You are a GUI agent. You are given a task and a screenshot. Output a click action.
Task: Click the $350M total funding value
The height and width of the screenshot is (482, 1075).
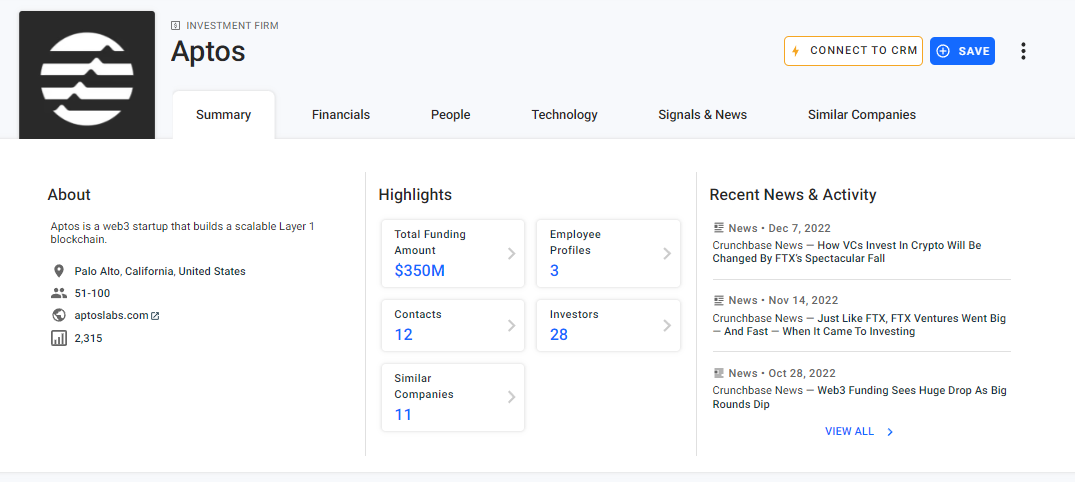click(x=420, y=271)
